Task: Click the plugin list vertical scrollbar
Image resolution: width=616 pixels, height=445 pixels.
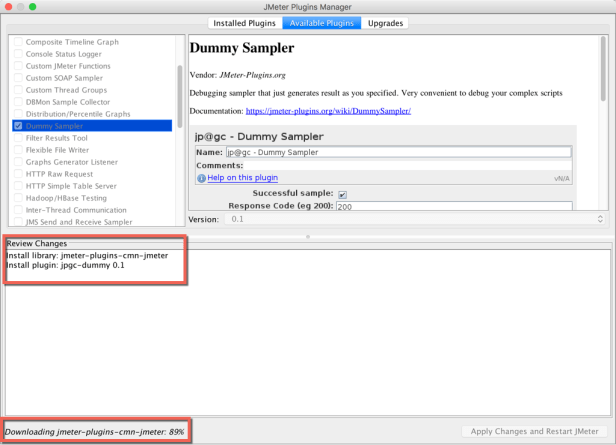Action: click(x=180, y=97)
